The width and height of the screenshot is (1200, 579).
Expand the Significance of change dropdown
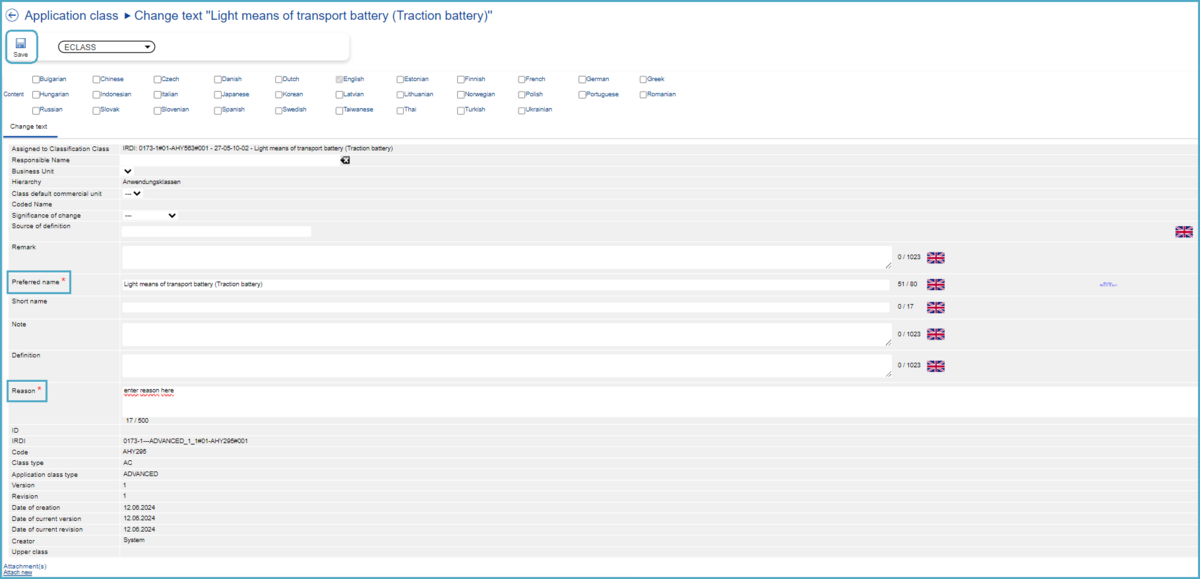click(150, 215)
